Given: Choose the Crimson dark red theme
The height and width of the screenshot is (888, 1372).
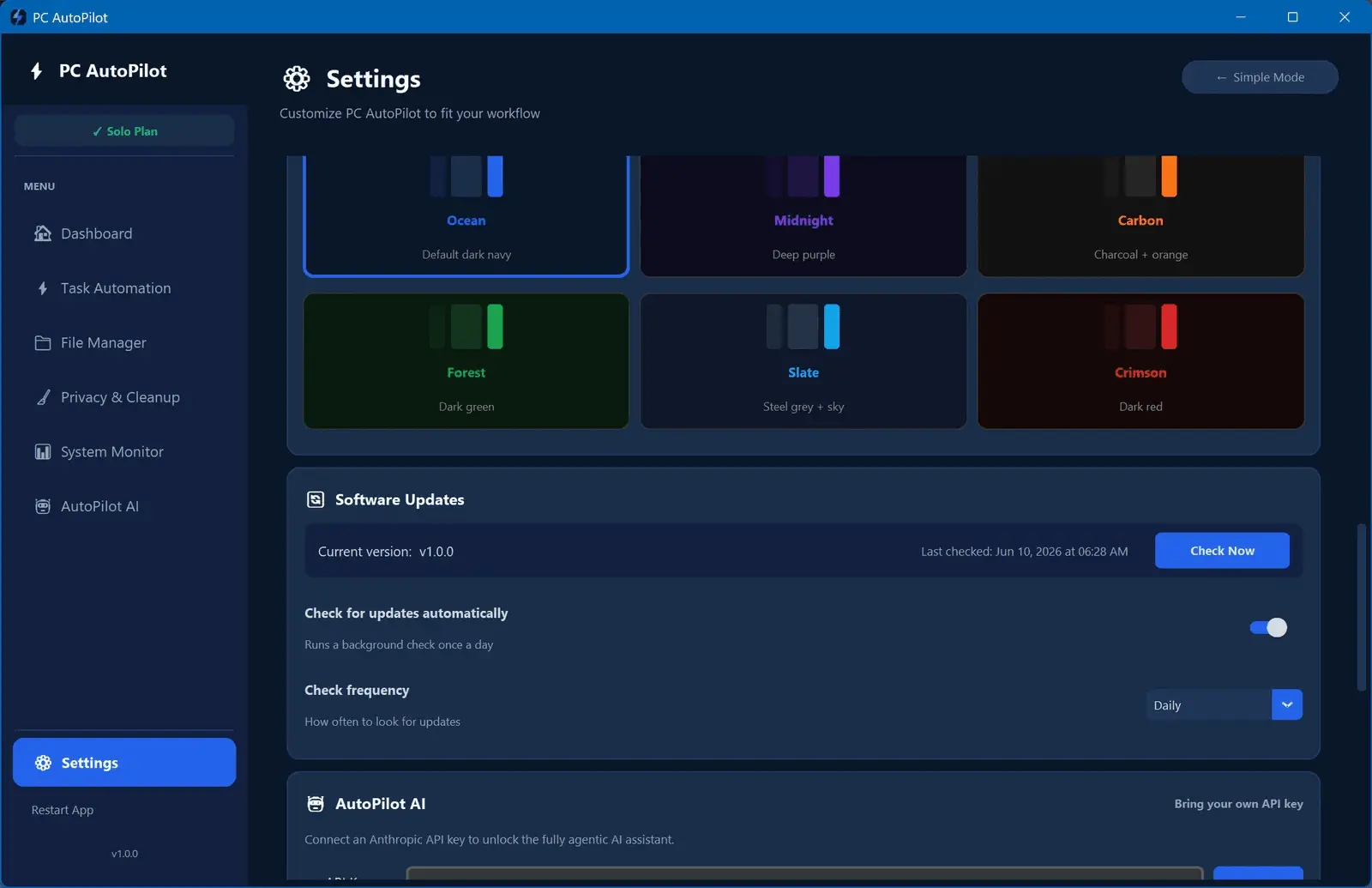Looking at the screenshot, I should (1140, 361).
